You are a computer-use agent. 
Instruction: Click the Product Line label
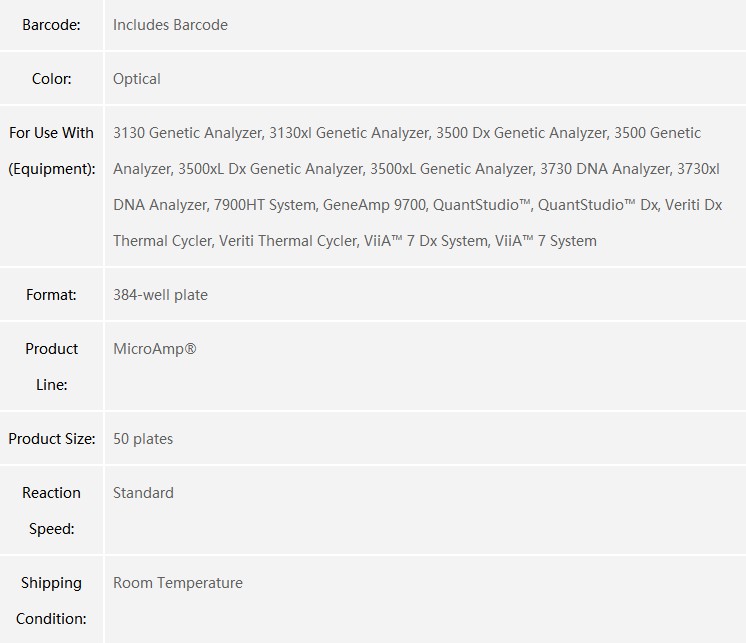[51, 366]
